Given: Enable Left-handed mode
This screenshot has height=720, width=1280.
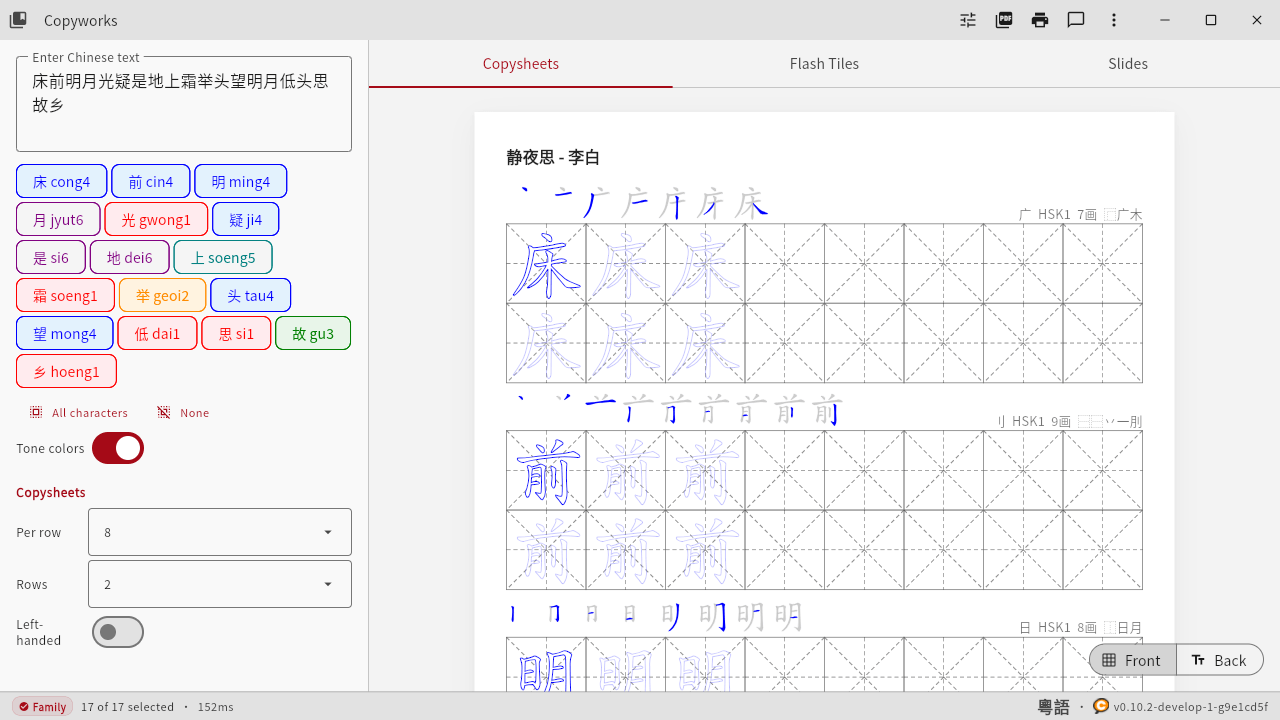Looking at the screenshot, I should coord(117,631).
